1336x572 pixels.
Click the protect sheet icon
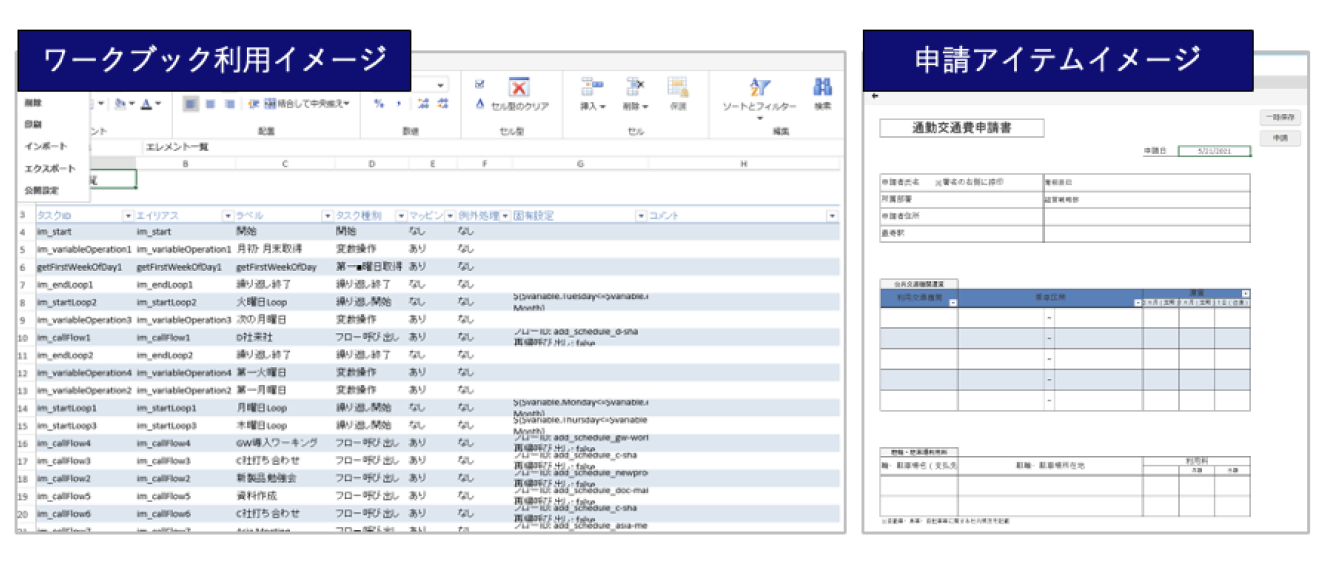click(x=678, y=87)
